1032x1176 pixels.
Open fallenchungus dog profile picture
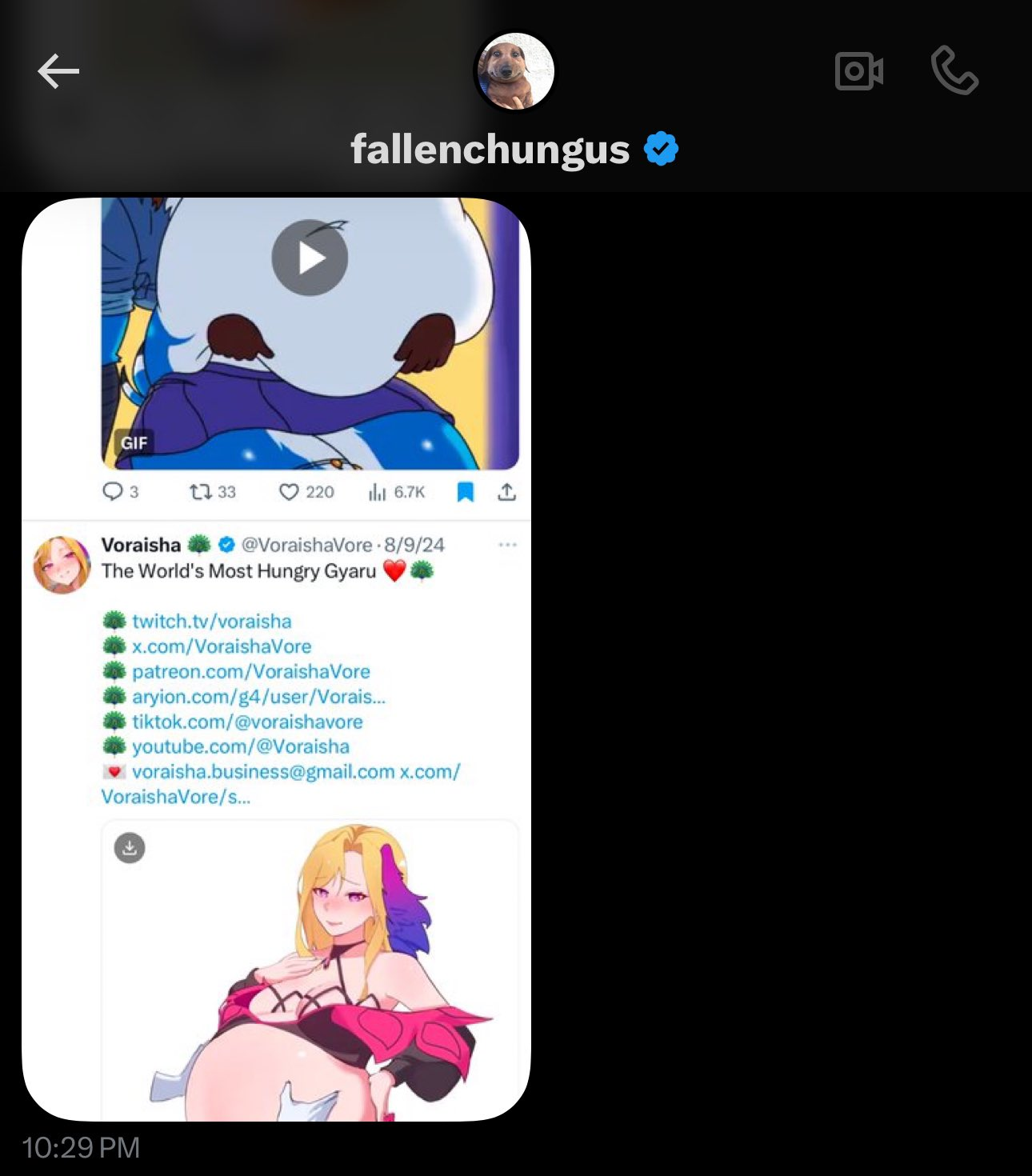(x=515, y=71)
